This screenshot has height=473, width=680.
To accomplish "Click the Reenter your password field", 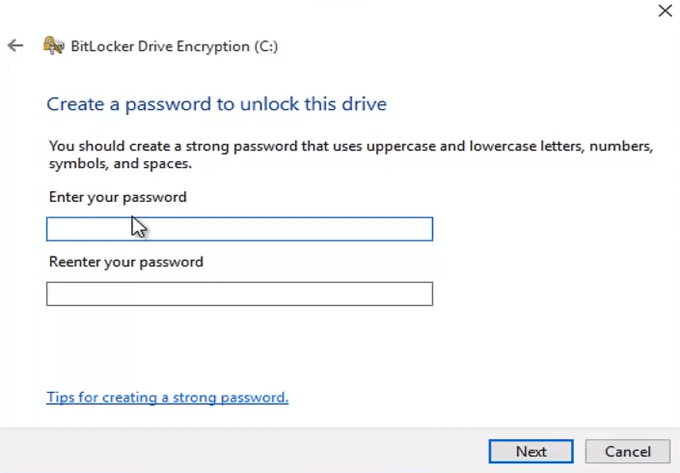I will (x=239, y=294).
